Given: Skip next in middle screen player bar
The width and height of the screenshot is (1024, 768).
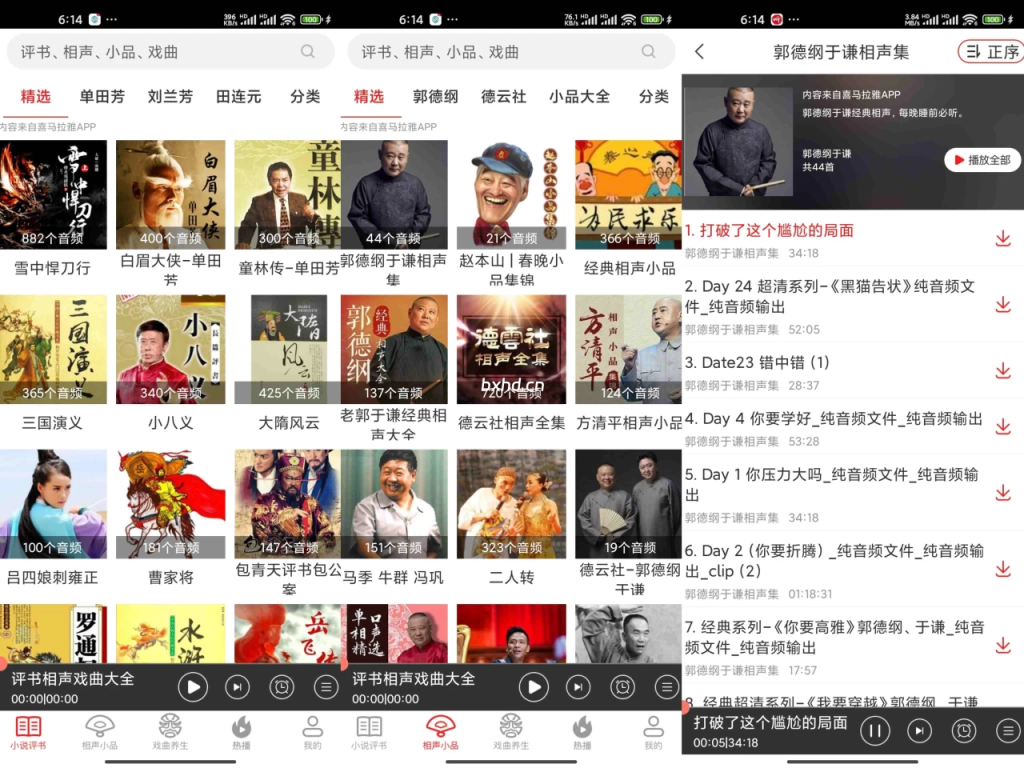Looking at the screenshot, I should pyautogui.click(x=578, y=687).
